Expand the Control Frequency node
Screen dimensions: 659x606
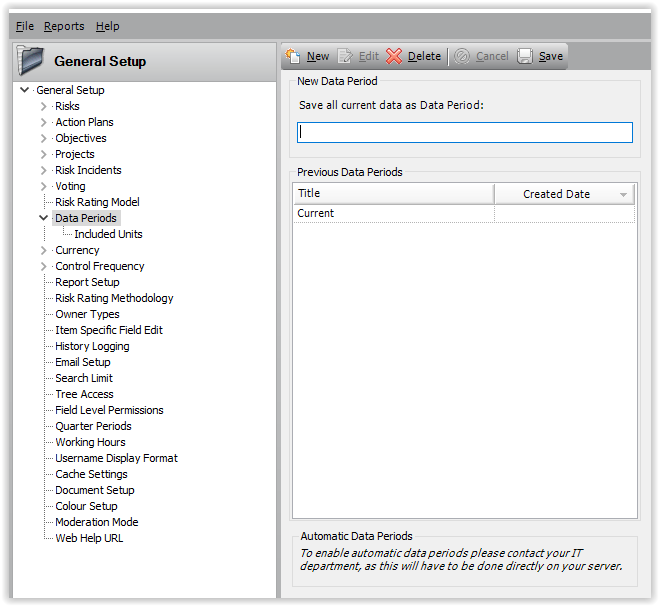pyautogui.click(x=43, y=266)
